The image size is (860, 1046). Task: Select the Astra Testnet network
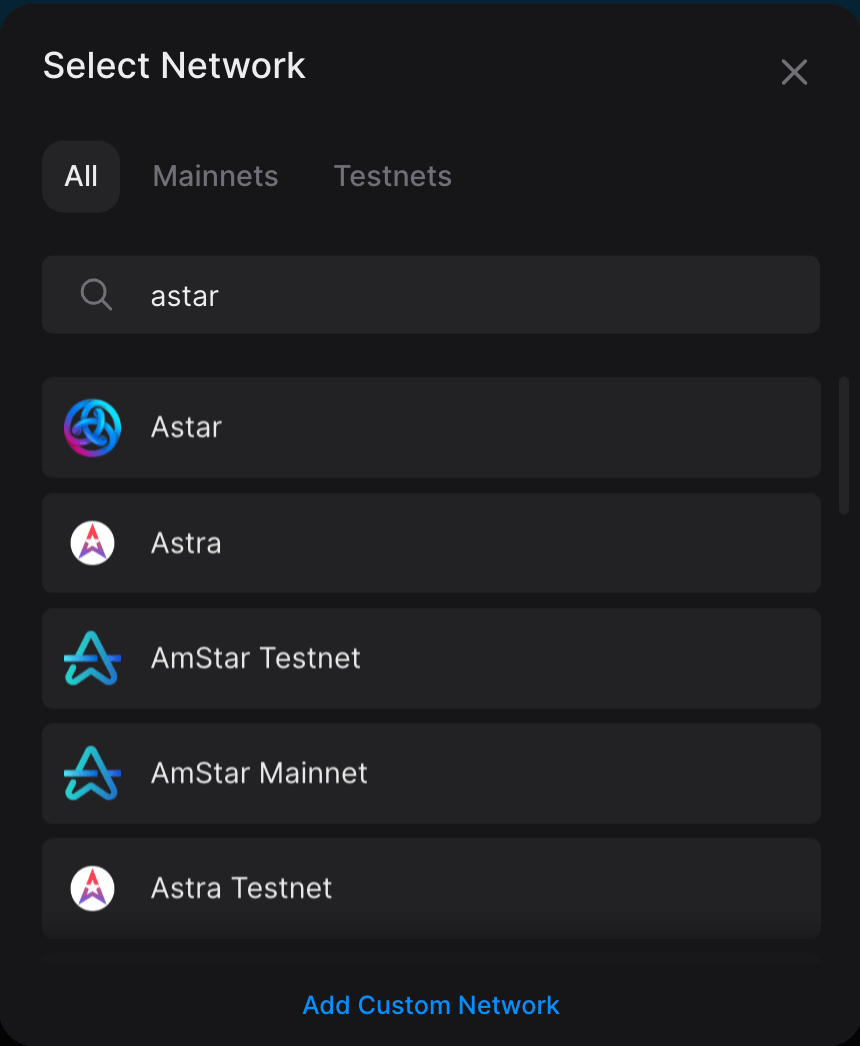point(431,887)
